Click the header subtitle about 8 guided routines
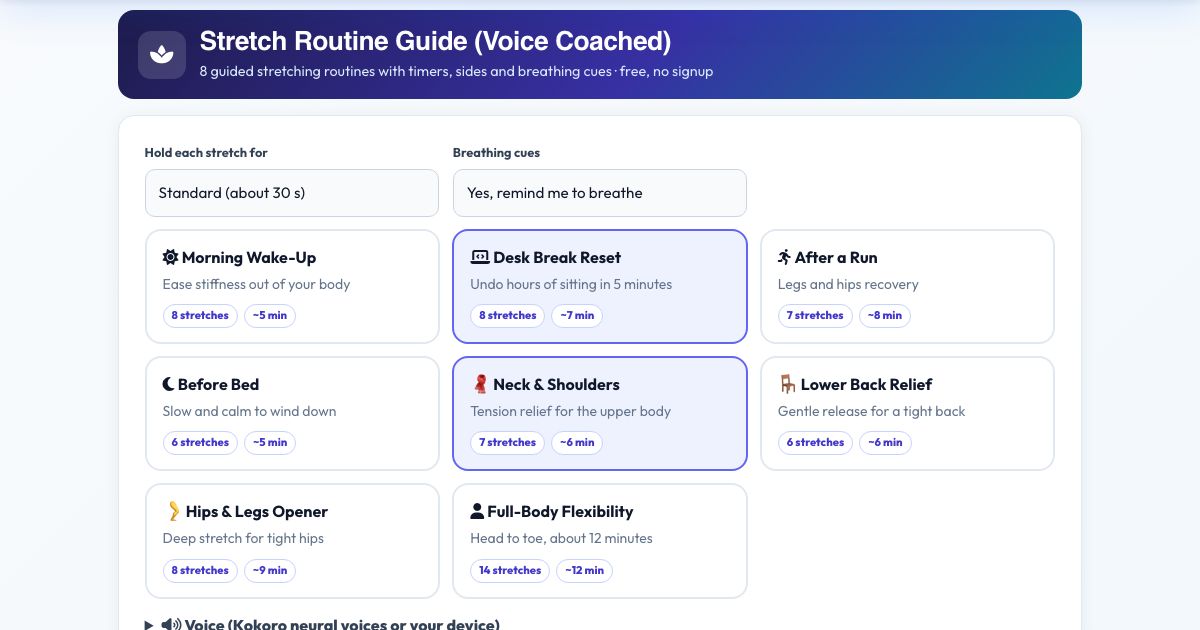The height and width of the screenshot is (630, 1200). [x=456, y=72]
